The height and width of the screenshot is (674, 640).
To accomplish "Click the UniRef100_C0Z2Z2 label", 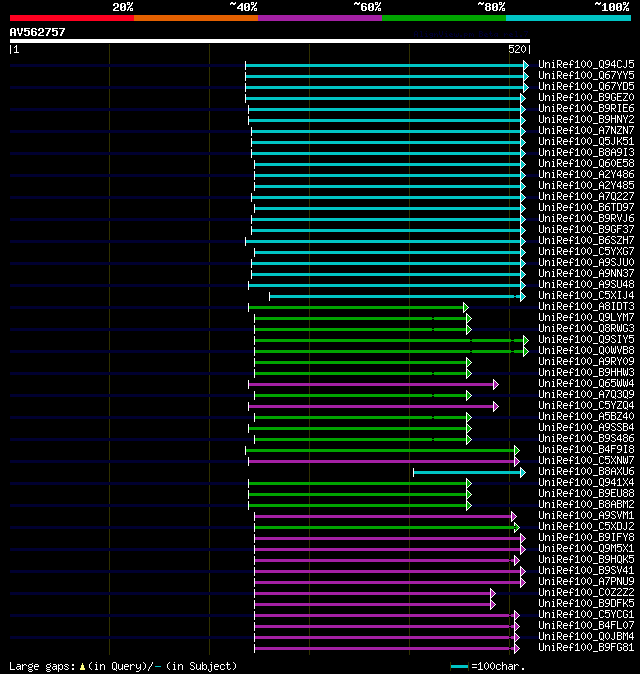I will point(586,593).
